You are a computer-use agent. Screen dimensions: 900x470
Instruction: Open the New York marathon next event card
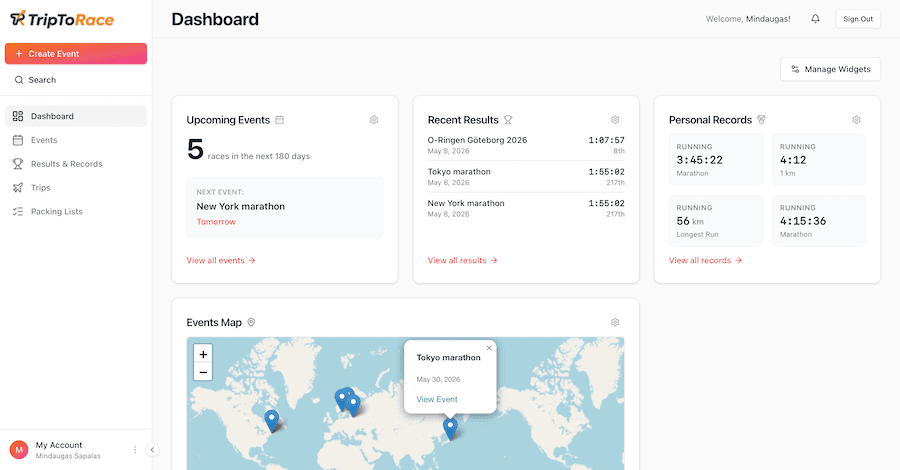[x=285, y=207]
